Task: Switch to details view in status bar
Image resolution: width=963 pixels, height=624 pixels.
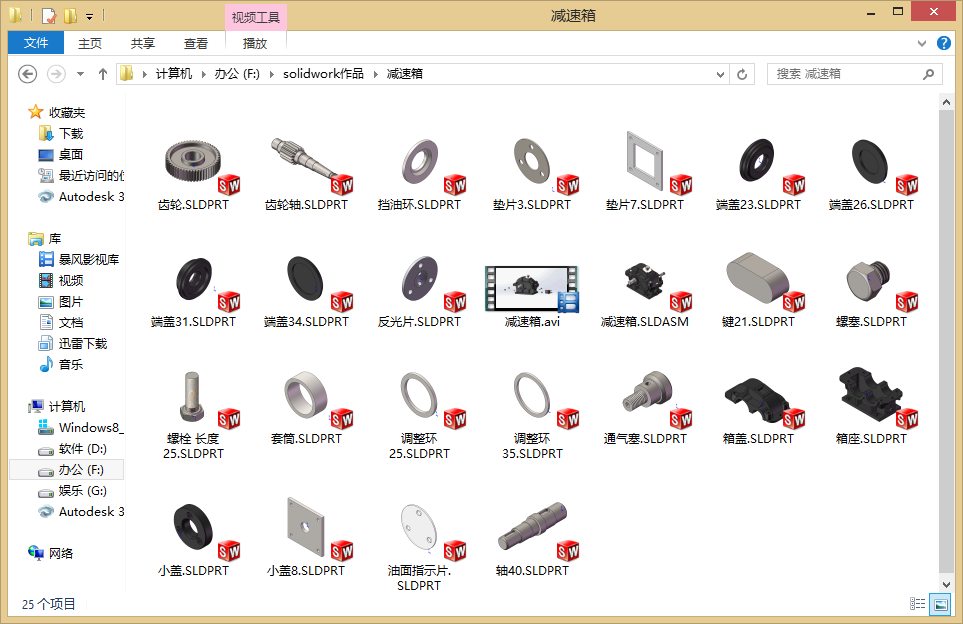Action: tap(918, 604)
